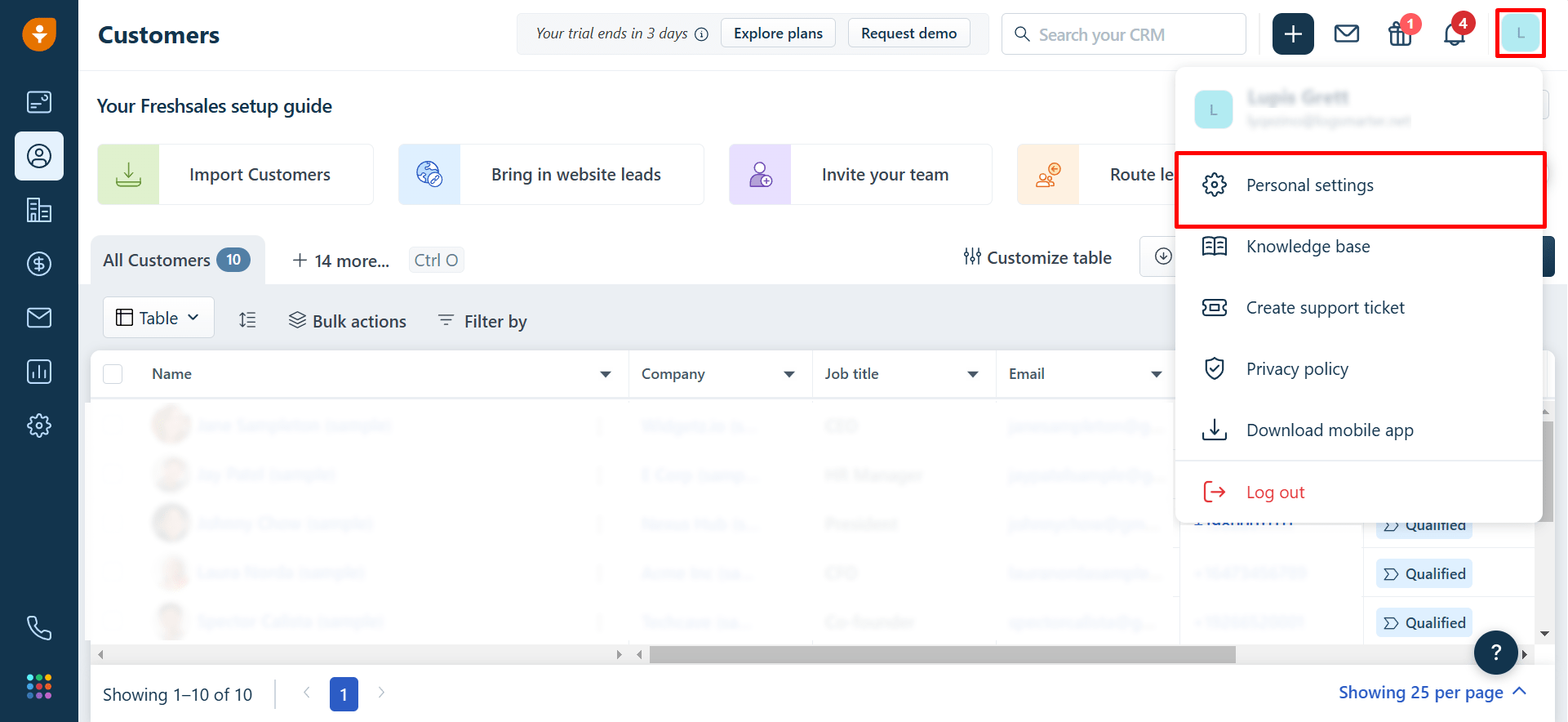This screenshot has width=1568, height=722.
Task: Switch to All Customers tab
Action: coord(177,260)
